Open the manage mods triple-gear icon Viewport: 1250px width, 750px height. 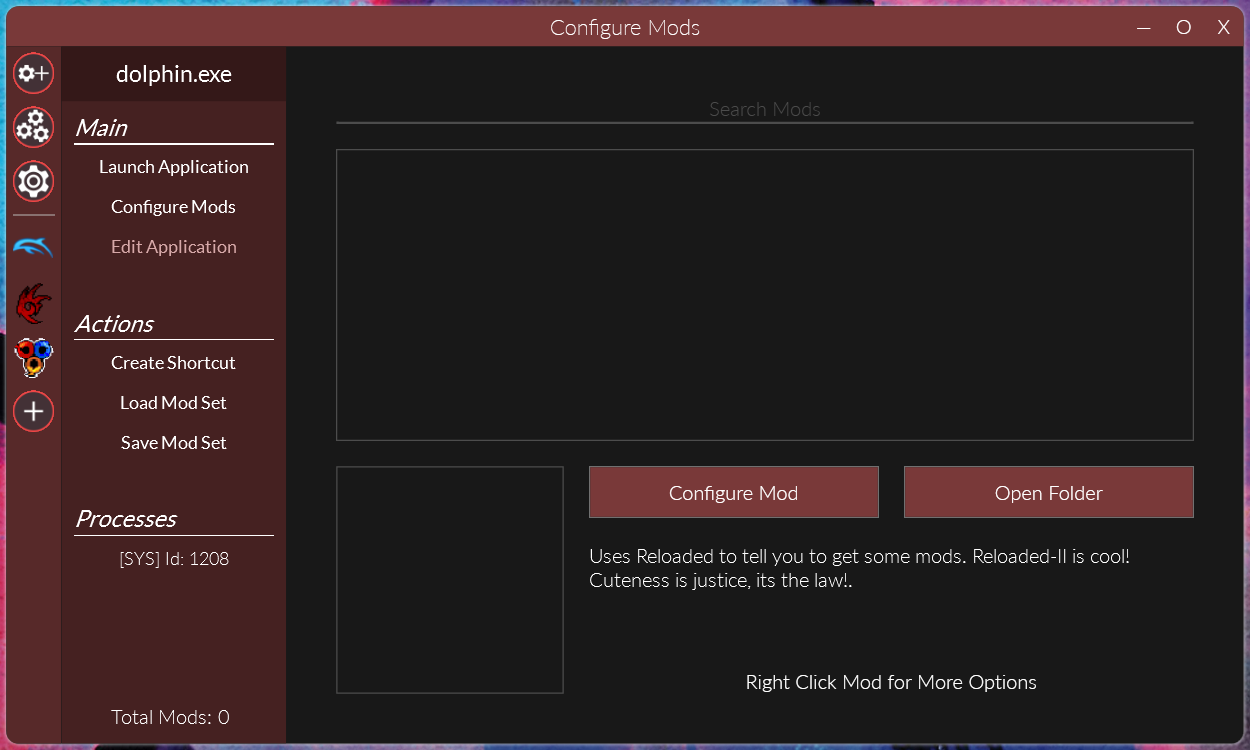coord(33,127)
